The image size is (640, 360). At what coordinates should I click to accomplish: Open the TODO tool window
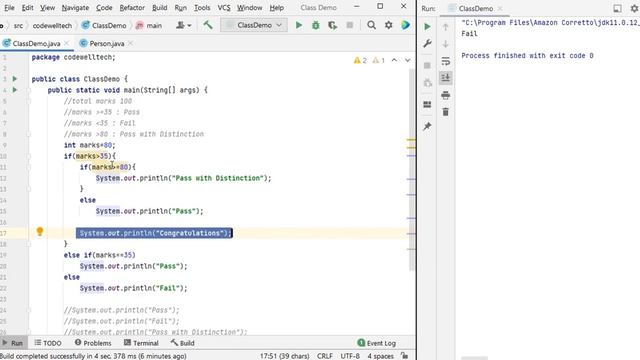(x=48, y=343)
